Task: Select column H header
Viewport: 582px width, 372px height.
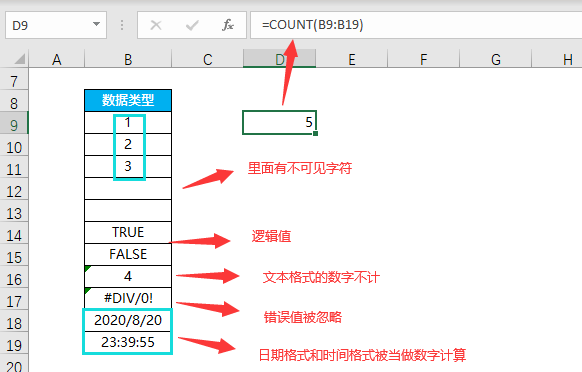Action: click(557, 59)
